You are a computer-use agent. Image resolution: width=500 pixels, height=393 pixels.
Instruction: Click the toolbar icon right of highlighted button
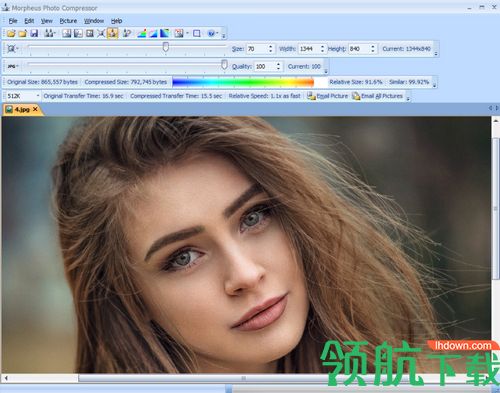tap(127, 33)
